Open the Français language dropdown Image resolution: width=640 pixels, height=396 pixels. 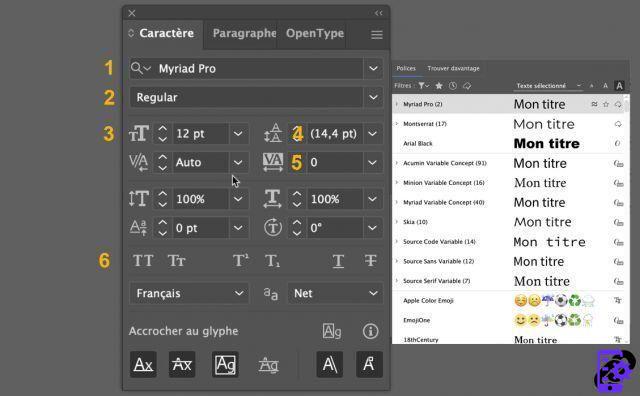click(x=189, y=293)
